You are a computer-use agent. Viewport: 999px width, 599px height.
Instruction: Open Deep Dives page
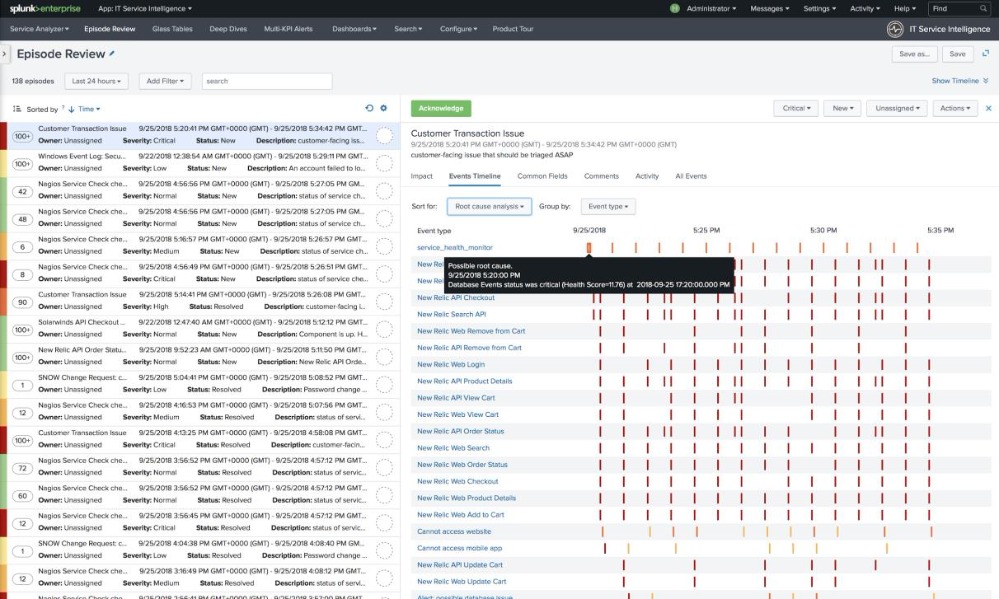coord(228,29)
